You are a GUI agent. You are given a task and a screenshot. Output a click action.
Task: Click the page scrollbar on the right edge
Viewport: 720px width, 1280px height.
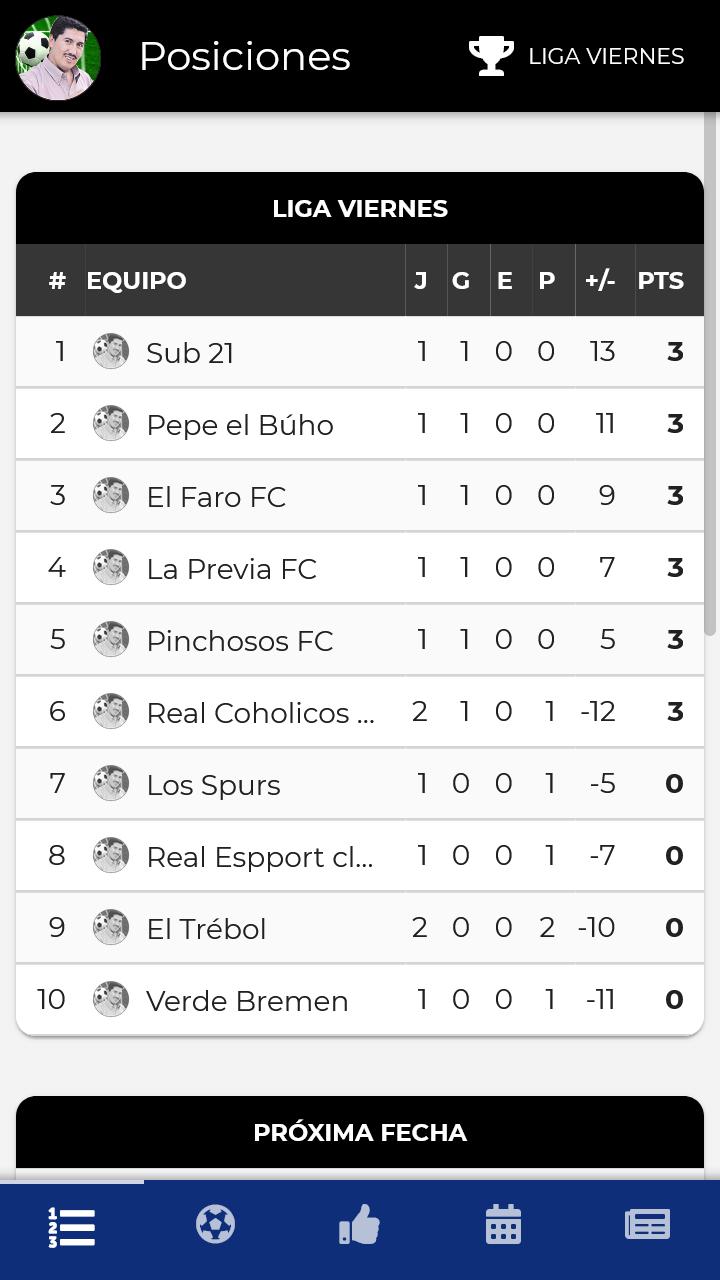coord(710,375)
